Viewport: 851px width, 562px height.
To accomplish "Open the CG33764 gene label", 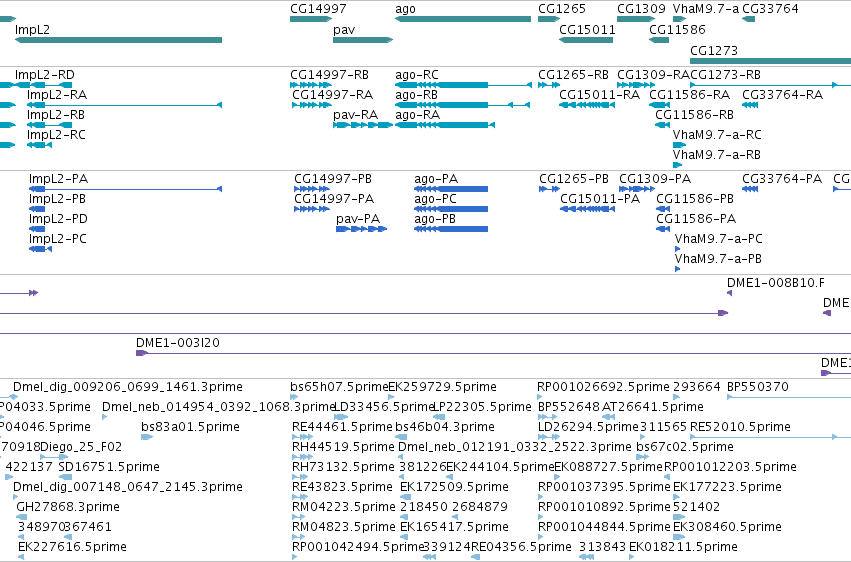I will (770, 9).
